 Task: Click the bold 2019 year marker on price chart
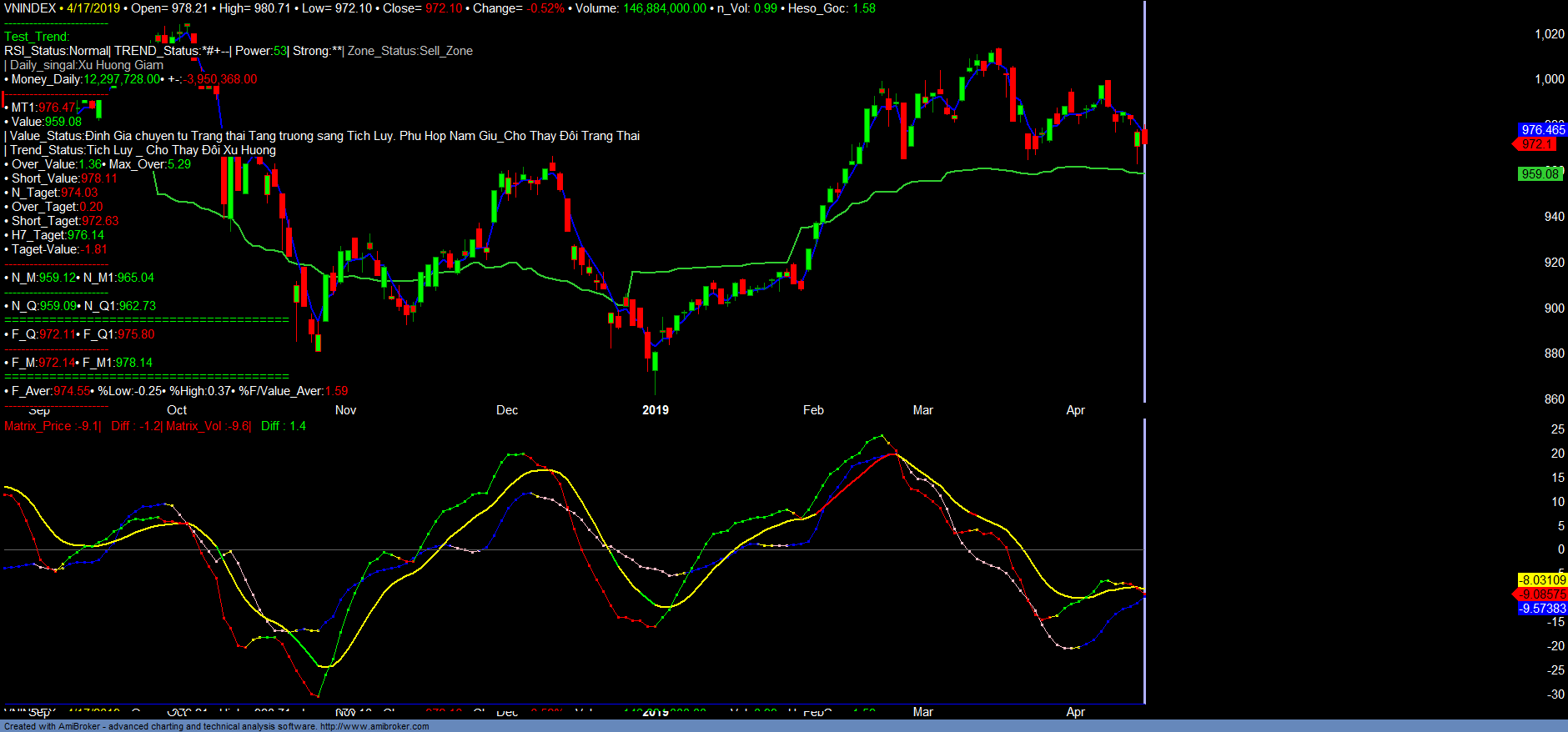click(x=656, y=410)
